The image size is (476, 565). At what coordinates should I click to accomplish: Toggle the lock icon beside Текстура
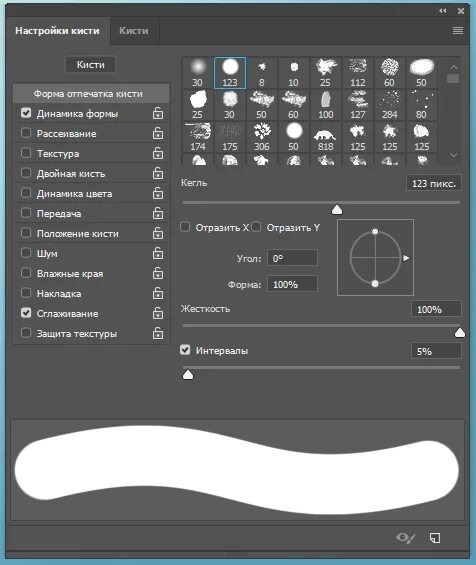coord(157,153)
